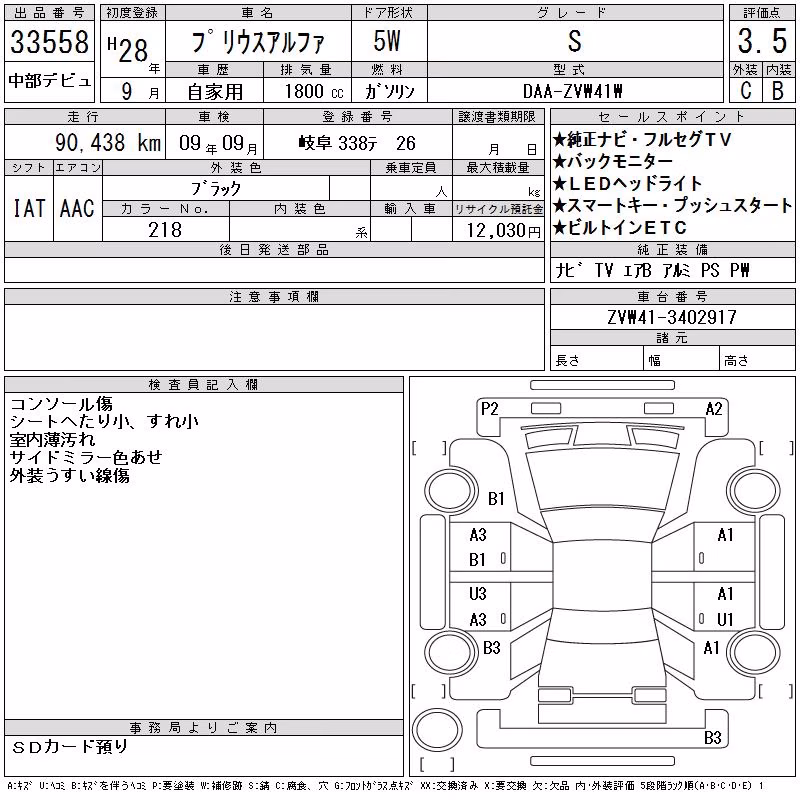The image size is (800, 800).
Task: Click the 譲渡書類期限 header
Action: tap(497, 116)
